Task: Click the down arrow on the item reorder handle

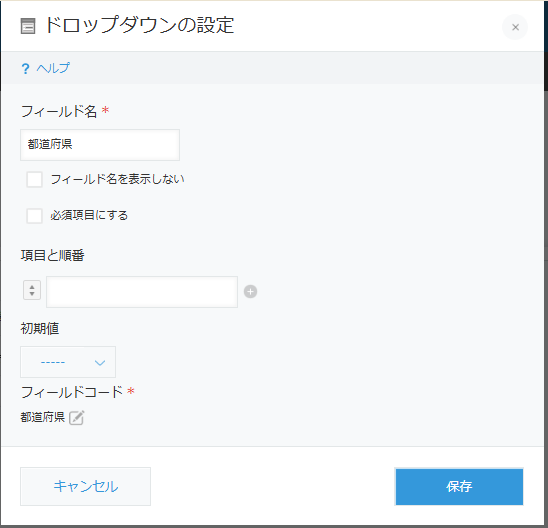Action: pos(32,294)
